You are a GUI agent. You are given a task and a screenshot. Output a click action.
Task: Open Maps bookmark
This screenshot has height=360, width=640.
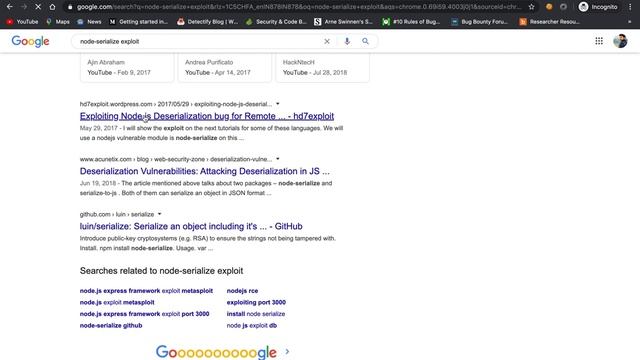(x=58, y=22)
